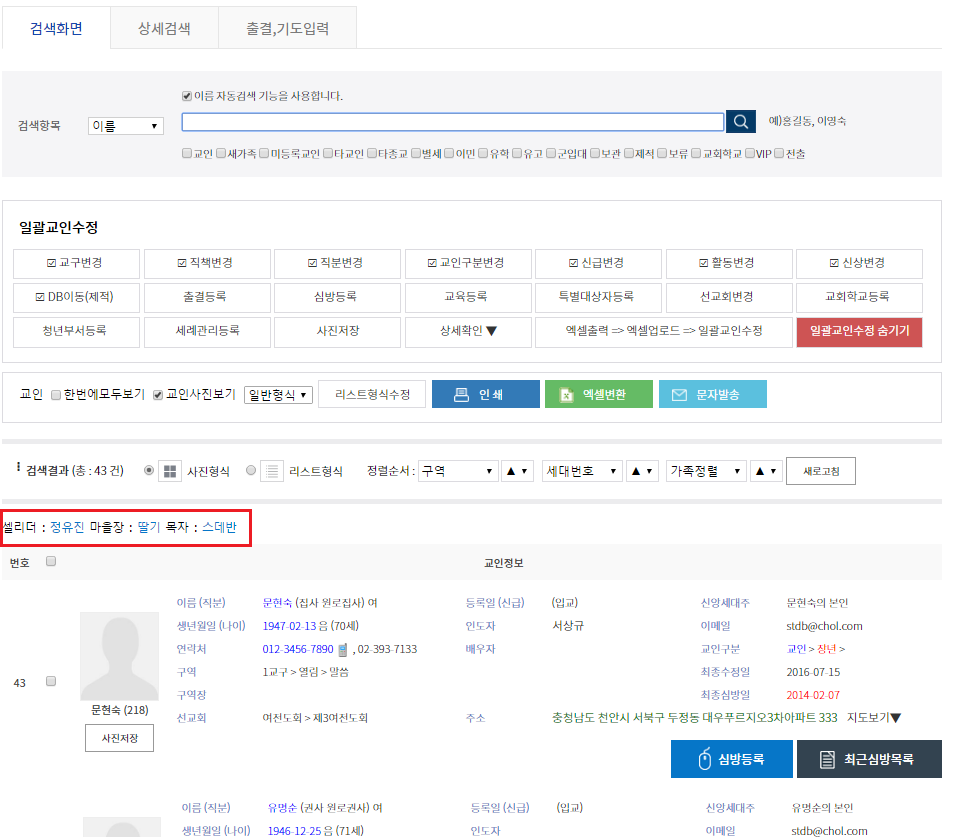Screen dimensions: 970x837
Task: Click the 인쇄 print button
Action: [486, 394]
